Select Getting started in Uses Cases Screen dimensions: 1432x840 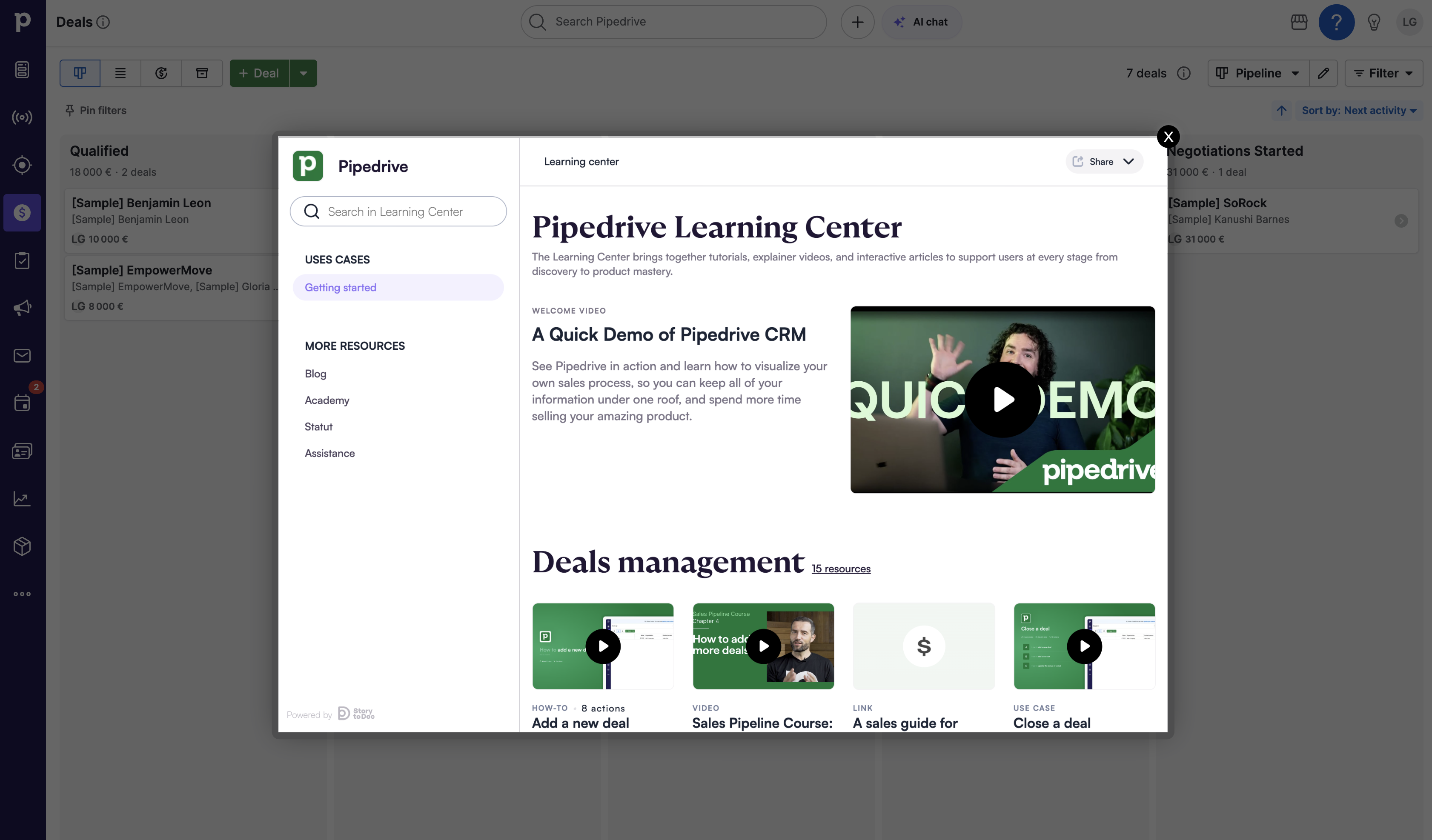tap(341, 287)
